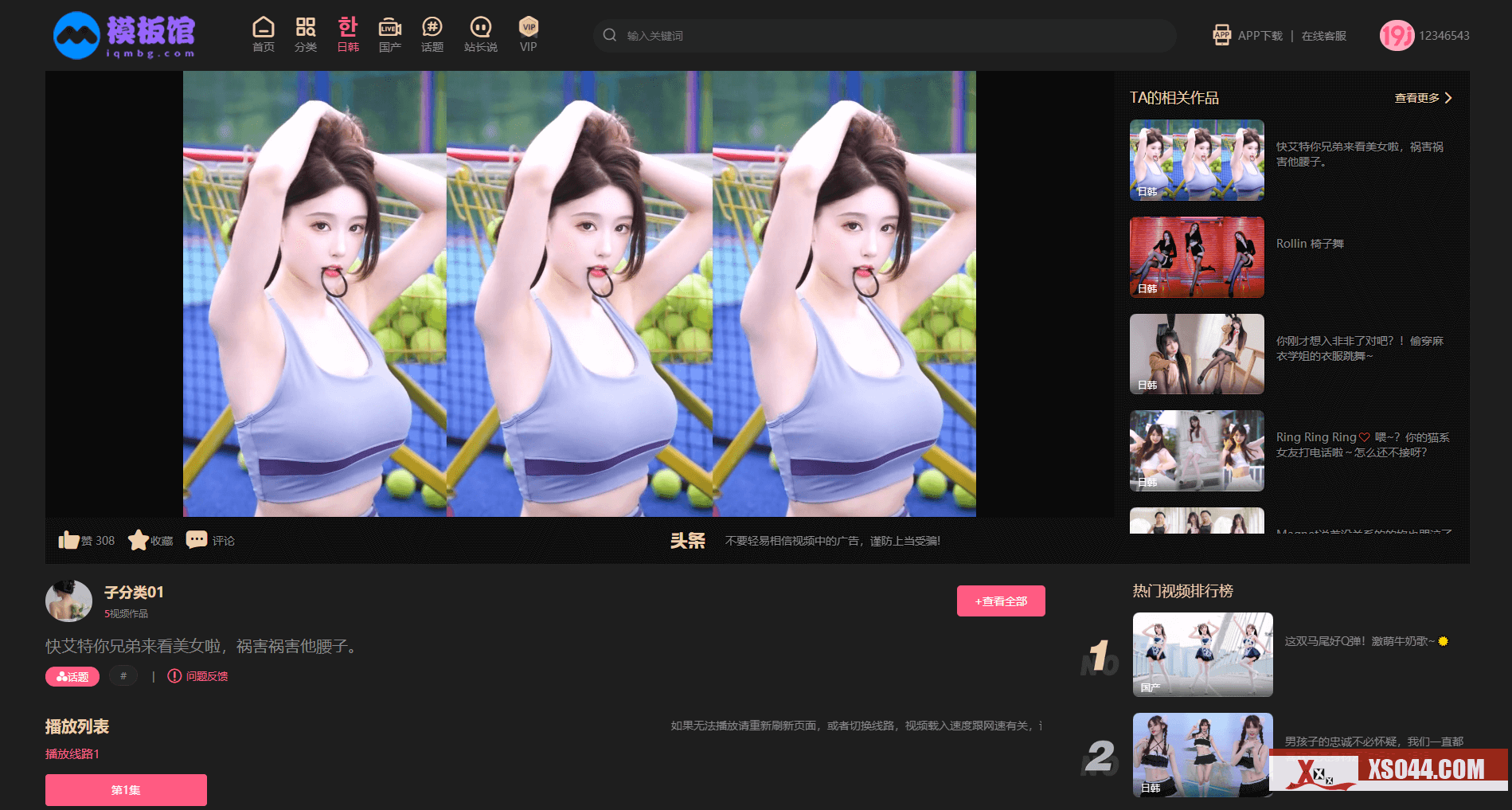Click the 评论 label
The height and width of the screenshot is (810, 1512).
click(x=223, y=541)
